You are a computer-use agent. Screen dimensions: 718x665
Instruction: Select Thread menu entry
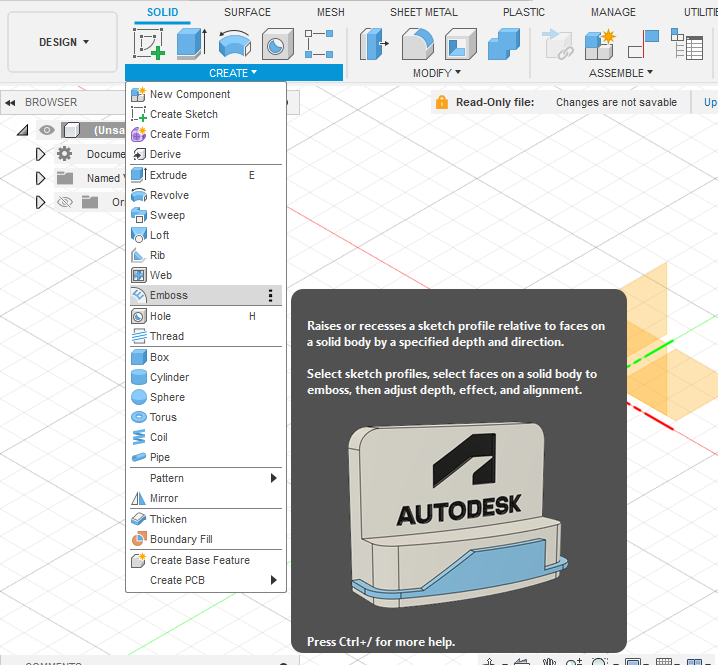[x=206, y=336]
